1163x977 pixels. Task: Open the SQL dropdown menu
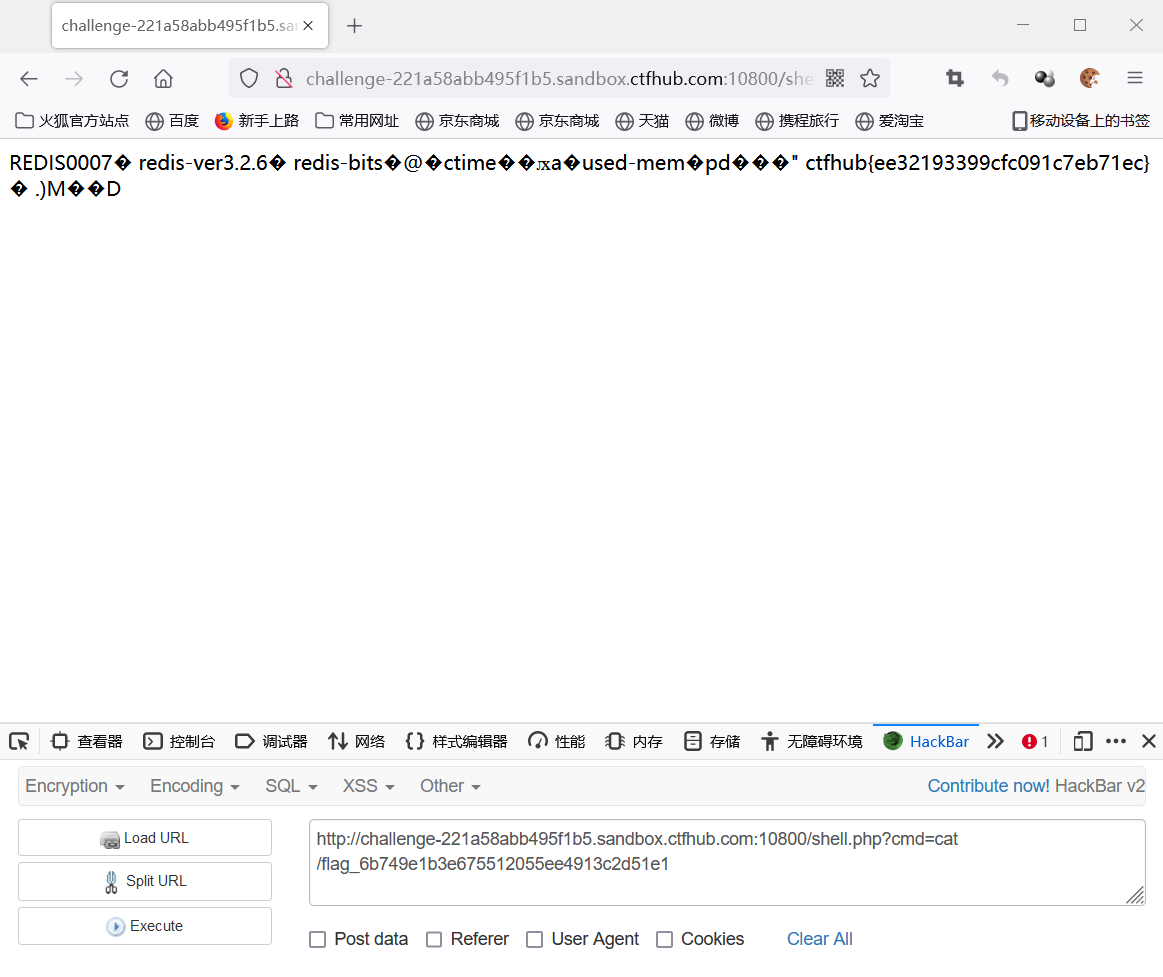[x=291, y=786]
